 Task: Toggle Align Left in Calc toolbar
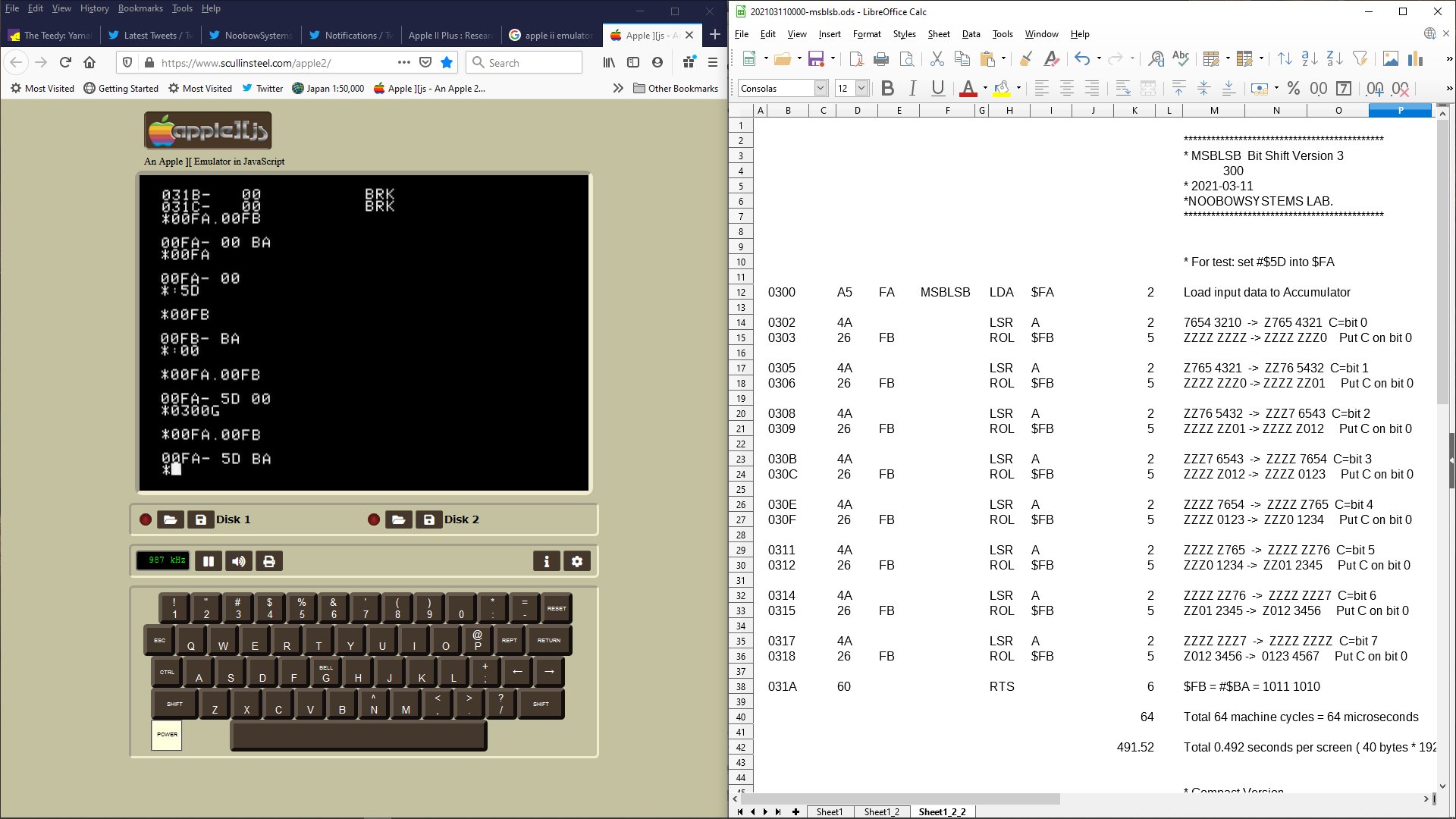[x=1042, y=89]
